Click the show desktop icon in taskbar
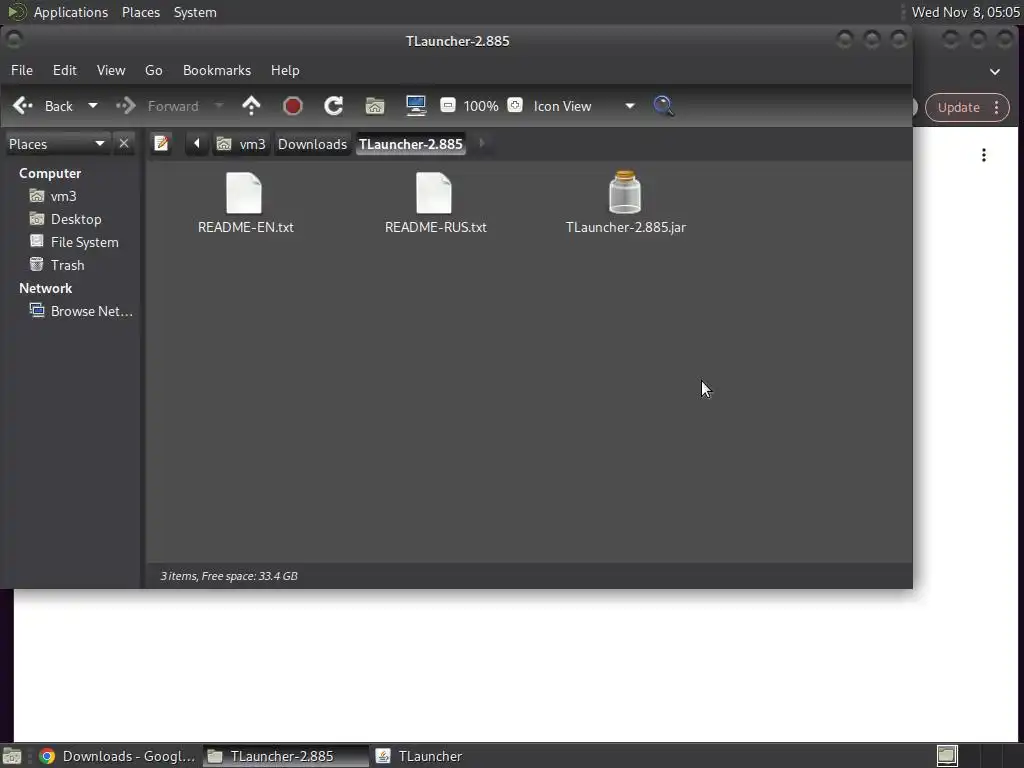The image size is (1024, 768). 12,756
